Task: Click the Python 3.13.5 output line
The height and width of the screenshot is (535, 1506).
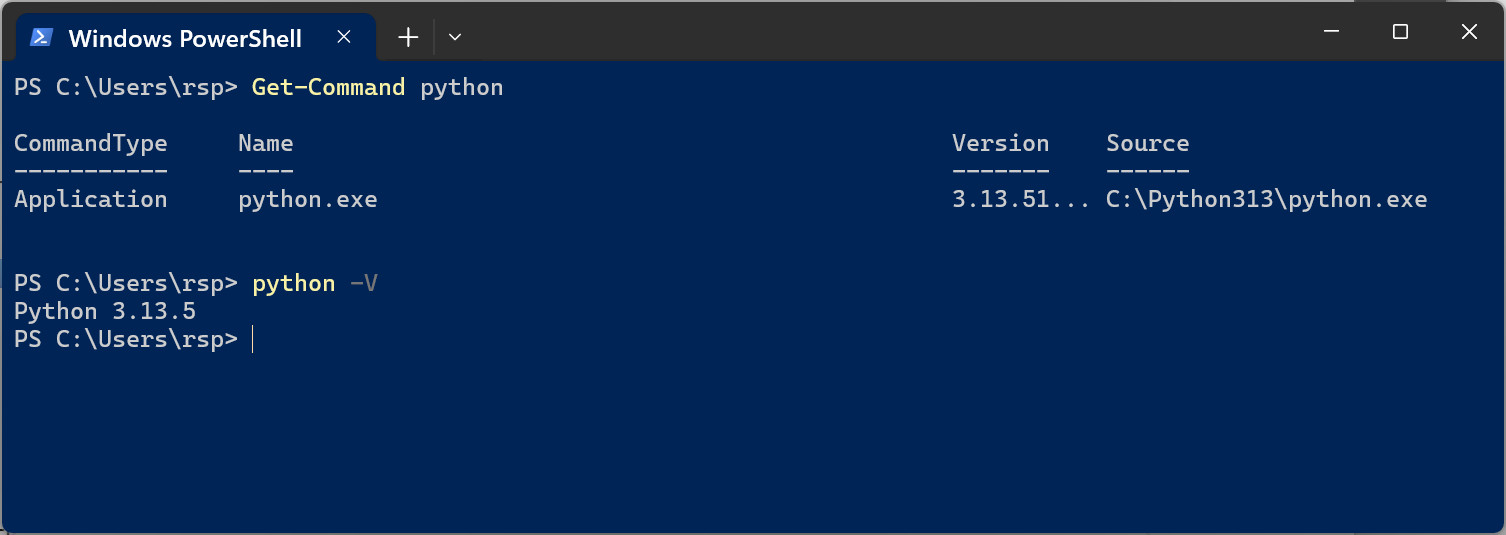Action: 105,312
